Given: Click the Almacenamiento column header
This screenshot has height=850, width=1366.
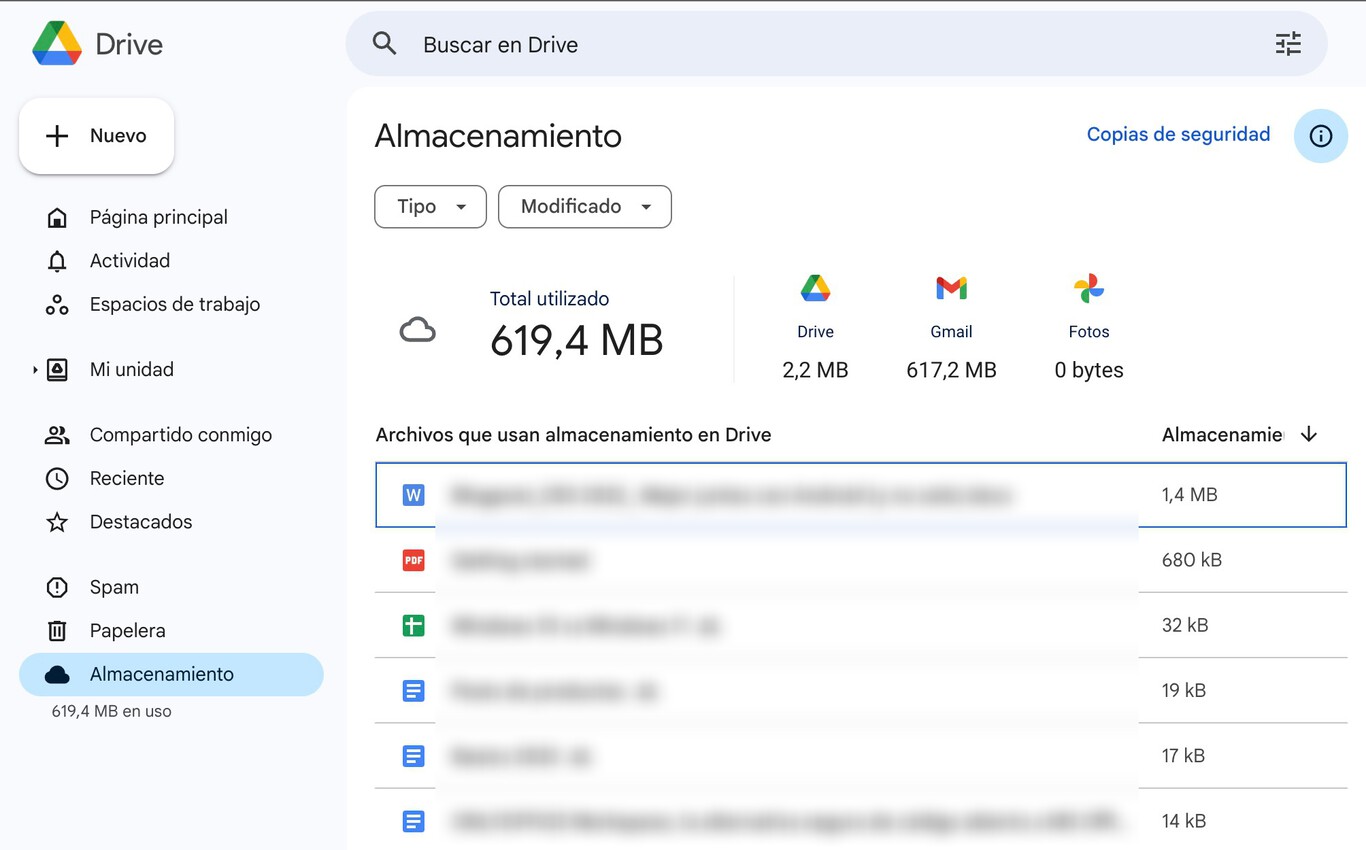Looking at the screenshot, I should [x=1221, y=435].
